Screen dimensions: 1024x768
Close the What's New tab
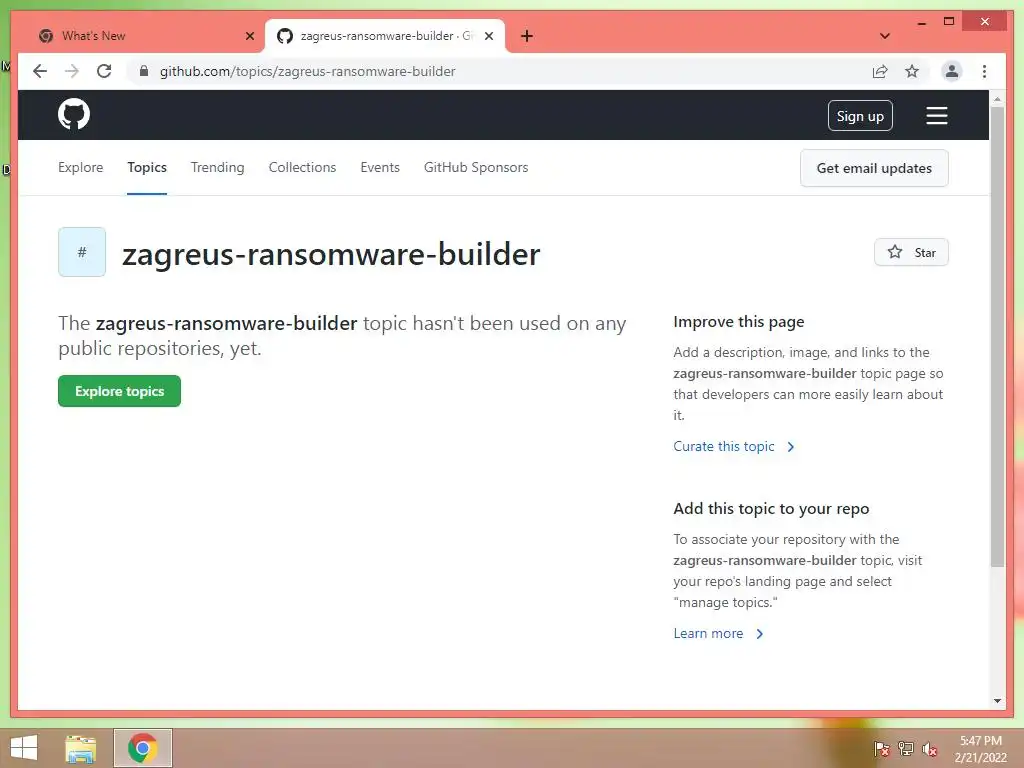(249, 36)
